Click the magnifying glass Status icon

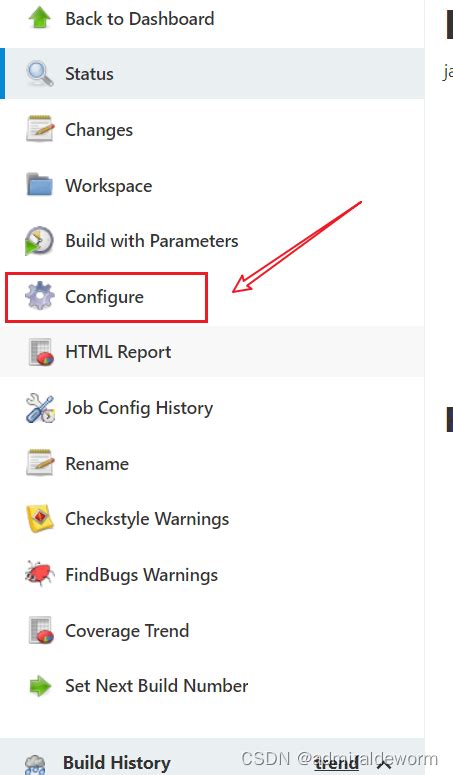(40, 74)
